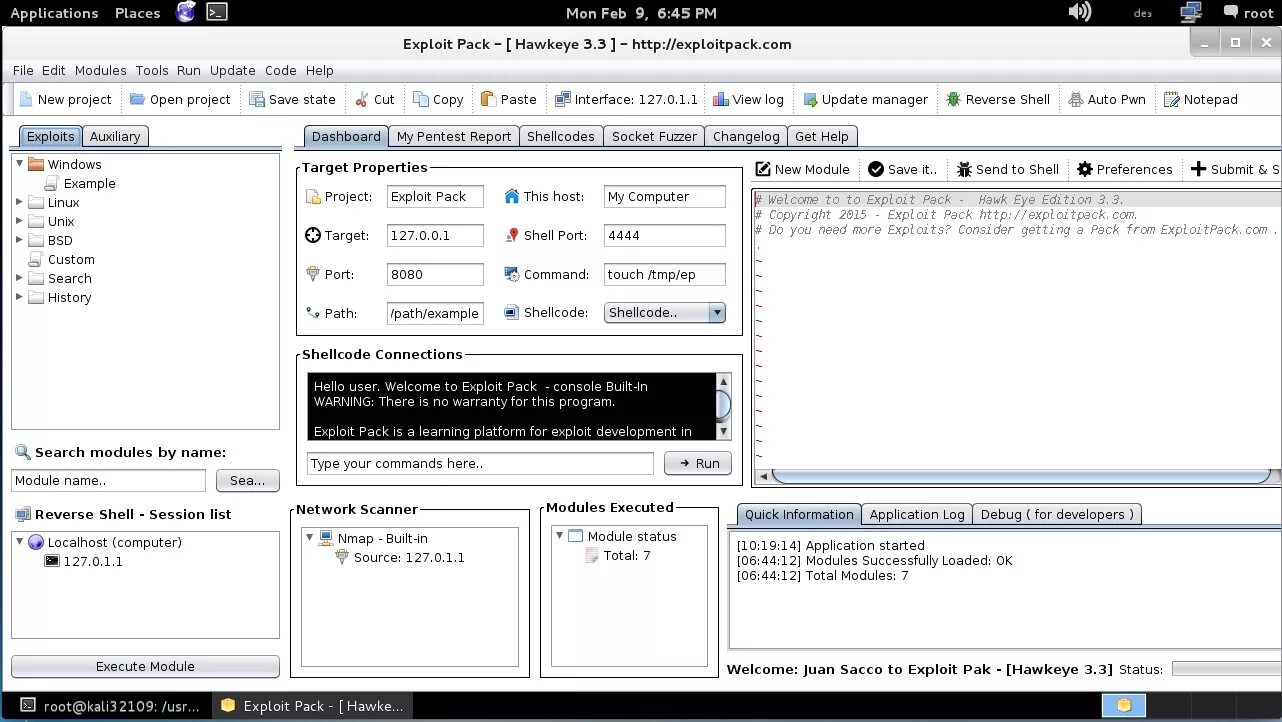This screenshot has width=1282, height=722.
Task: Click the editor horizontal scrollbar
Action: click(1020, 476)
